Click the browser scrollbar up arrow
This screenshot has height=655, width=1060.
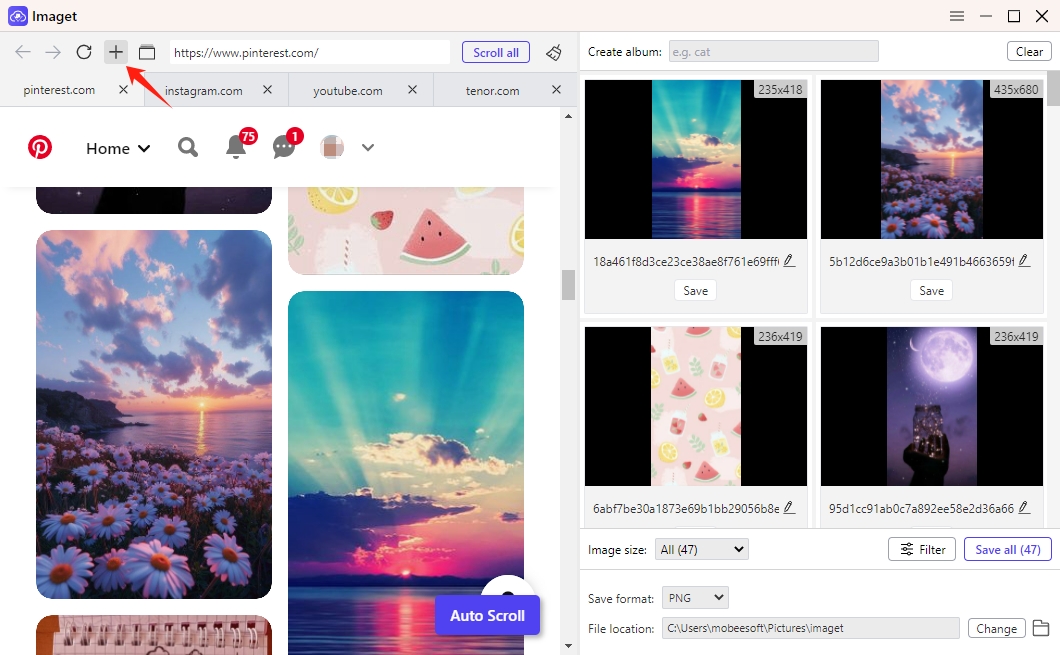(569, 116)
